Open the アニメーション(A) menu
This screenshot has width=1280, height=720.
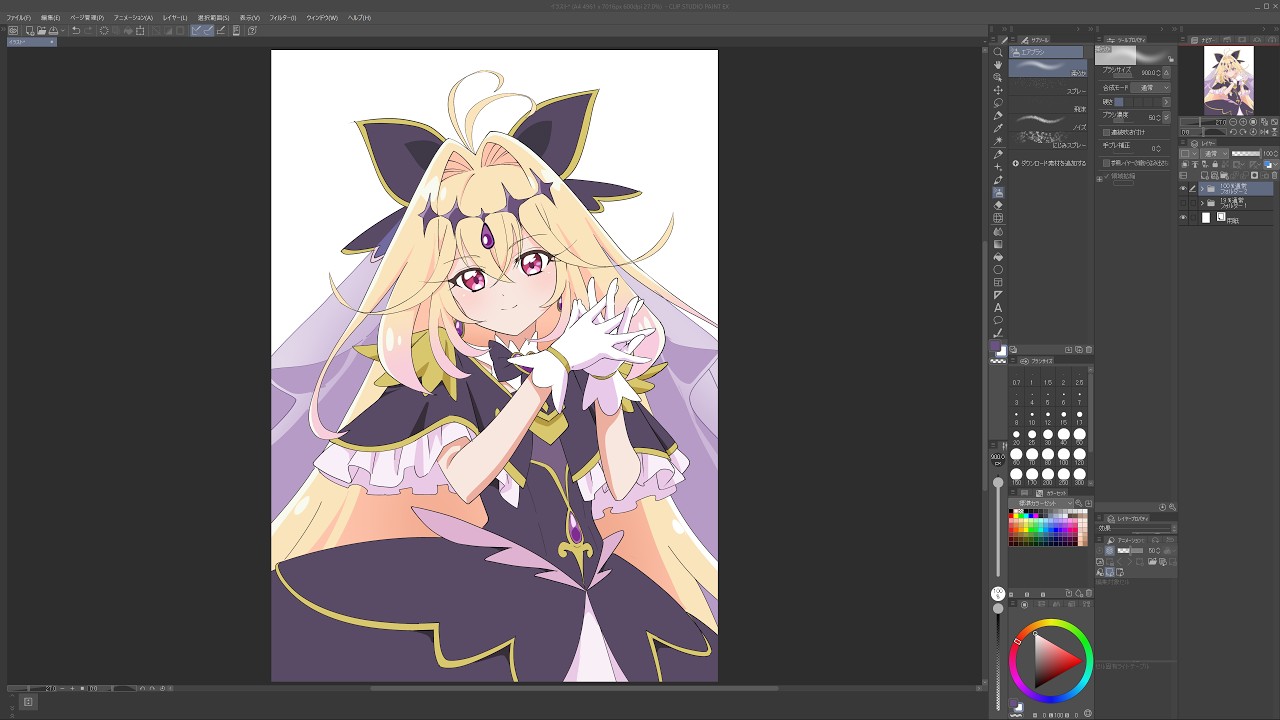[133, 18]
